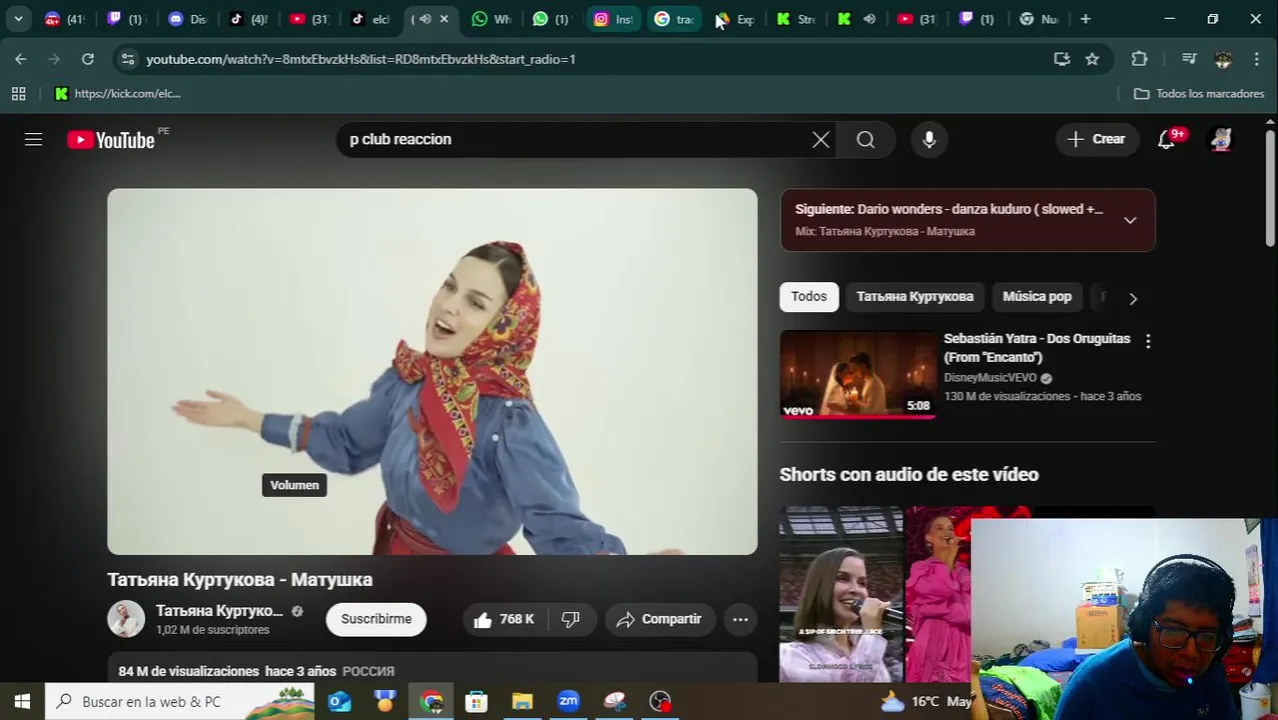Switch to the first WhatsApp tab

pyautogui.click(x=491, y=19)
